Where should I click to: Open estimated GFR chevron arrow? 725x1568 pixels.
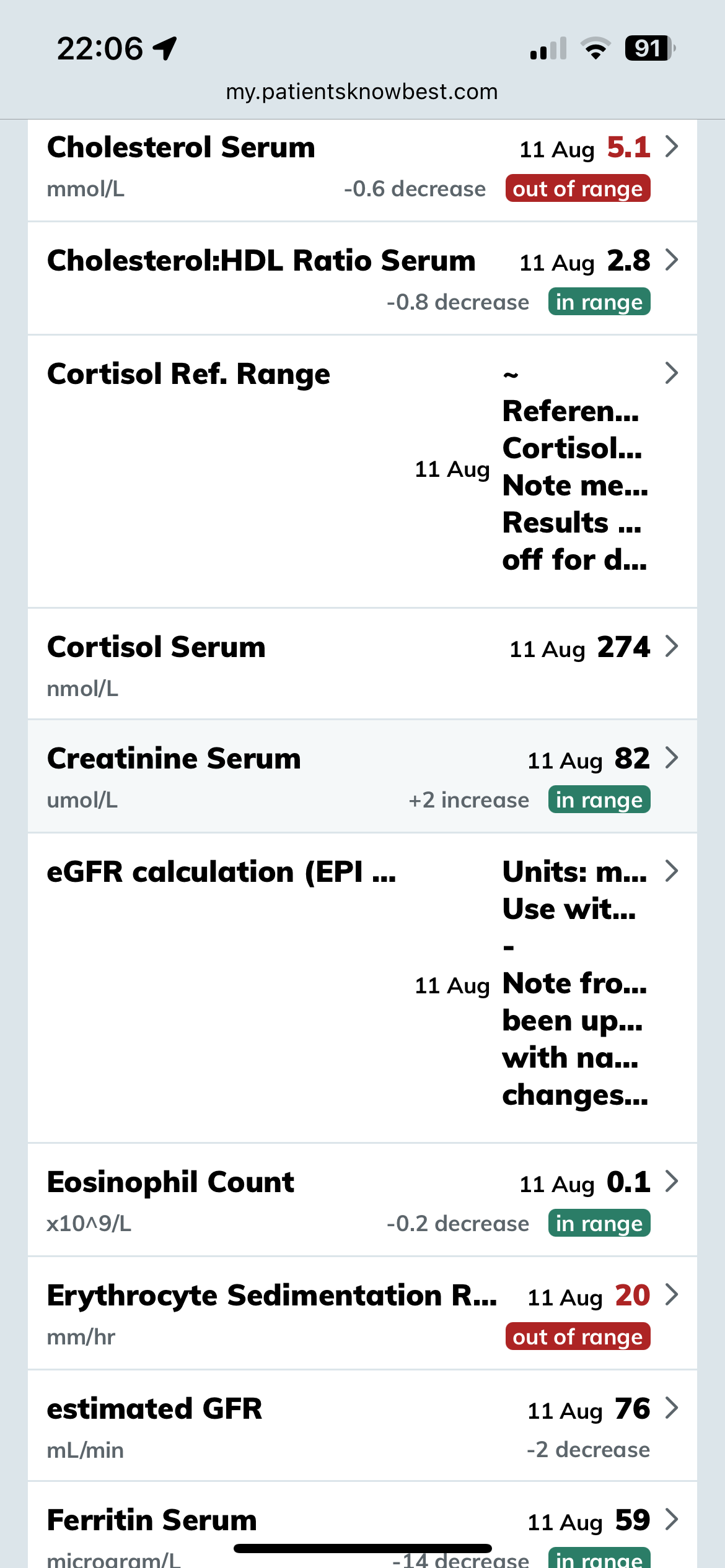[x=671, y=1408]
